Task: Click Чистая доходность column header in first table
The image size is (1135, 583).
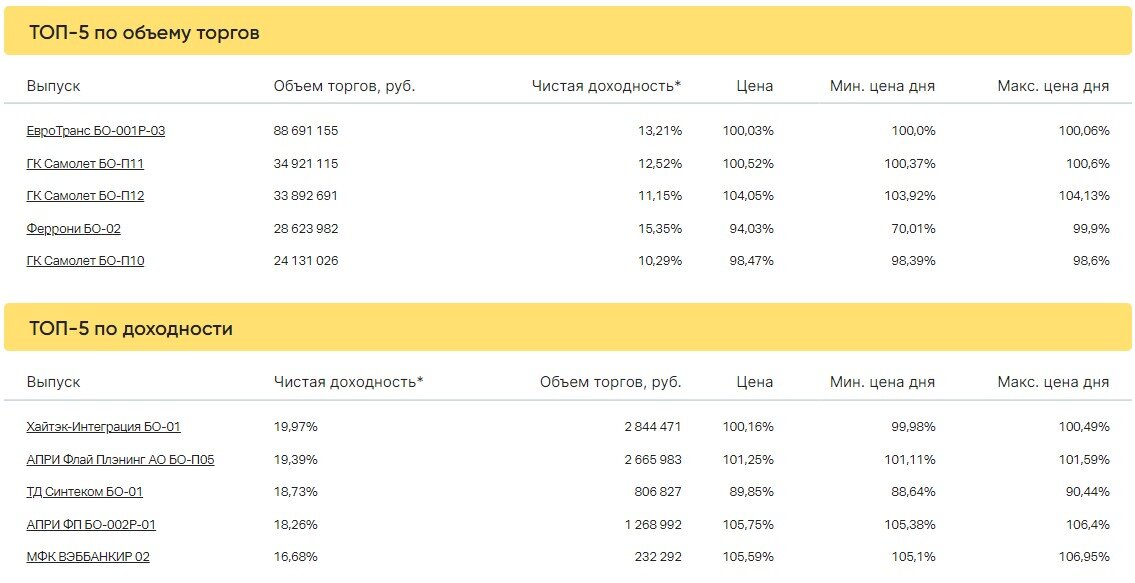Action: tap(607, 86)
